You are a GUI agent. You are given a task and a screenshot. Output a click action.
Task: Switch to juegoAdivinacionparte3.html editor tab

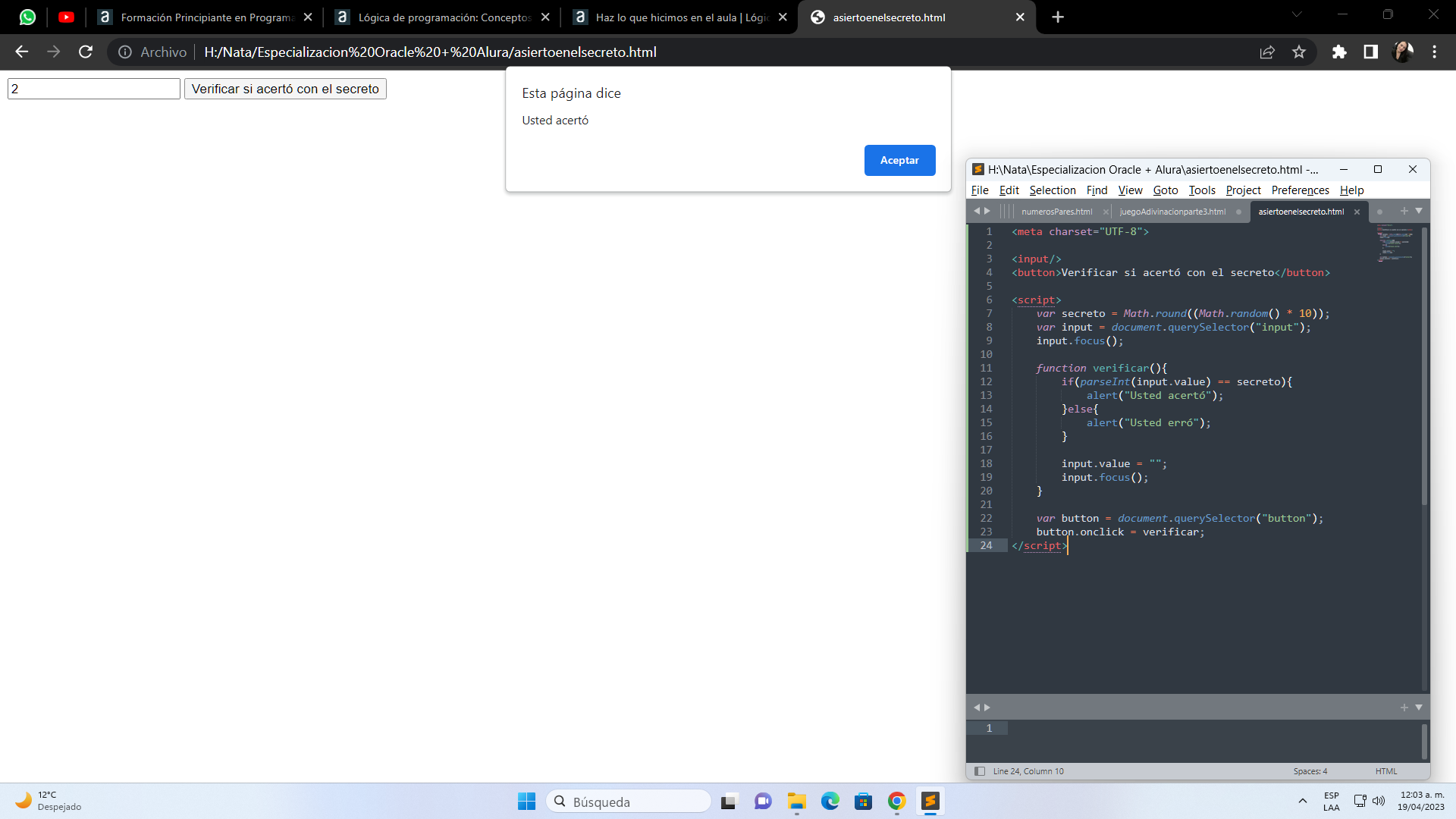(x=1172, y=212)
